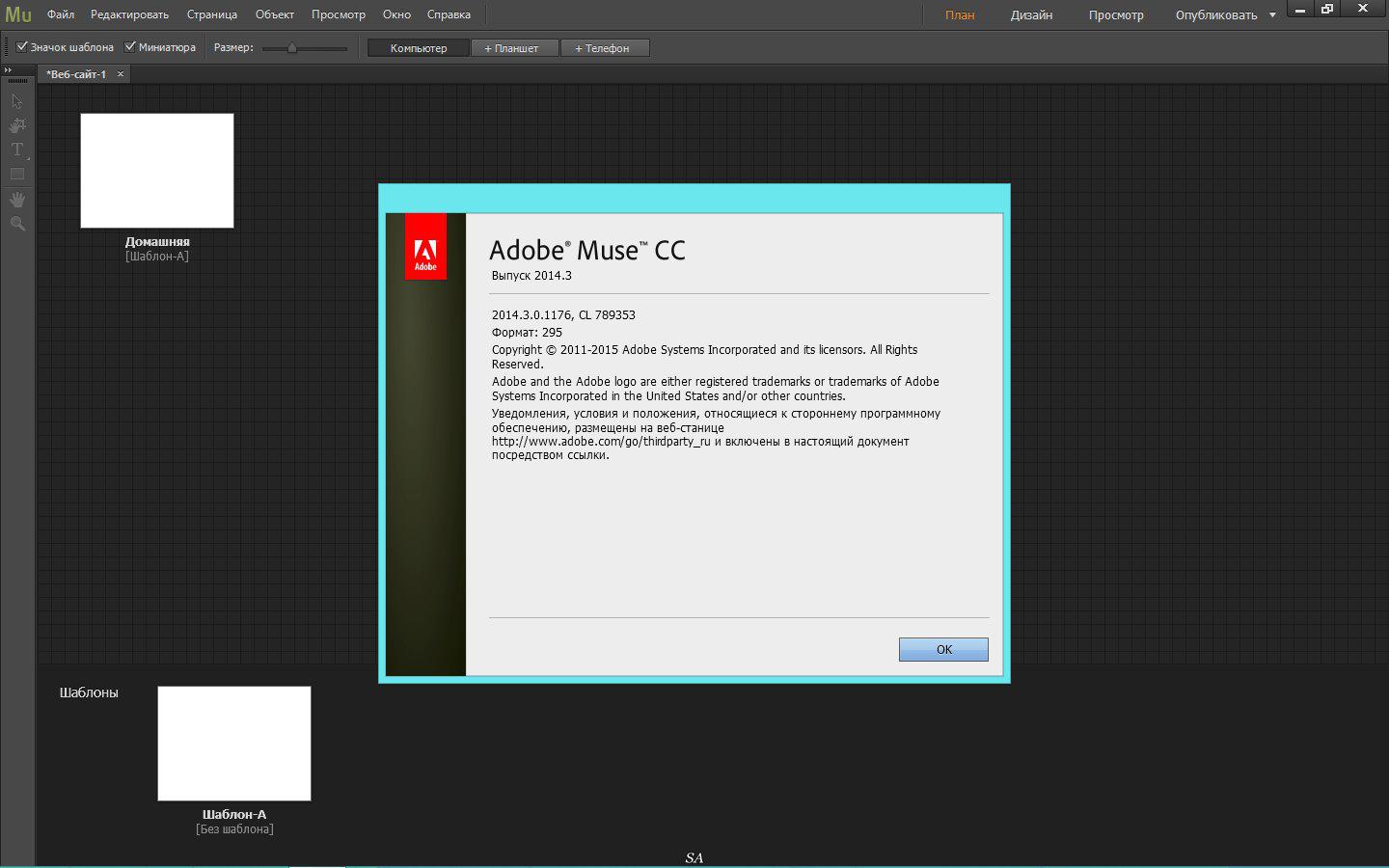
Task: Click the Опубликовать link
Action: point(1215,15)
